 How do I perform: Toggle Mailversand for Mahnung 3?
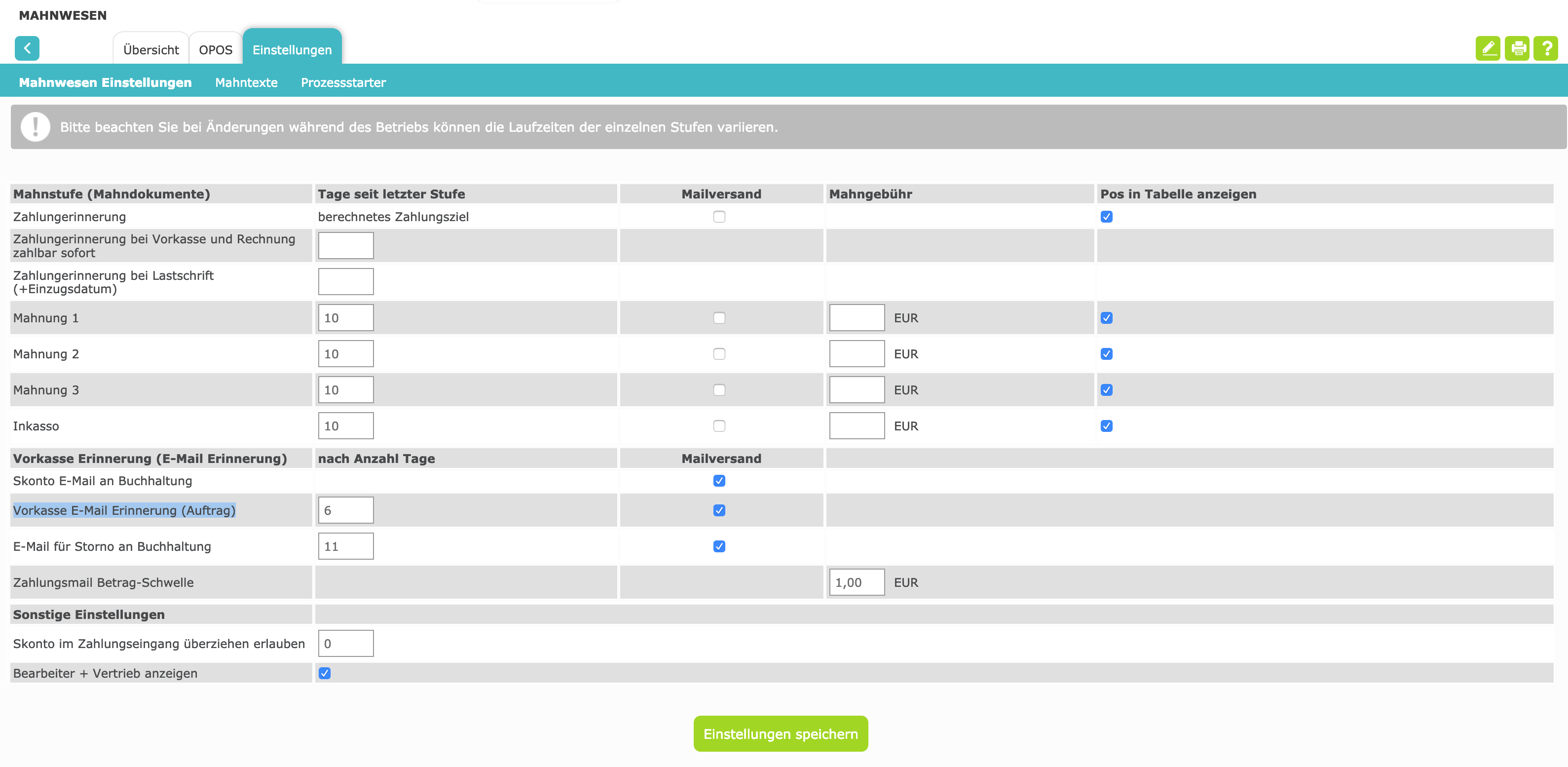(x=719, y=390)
